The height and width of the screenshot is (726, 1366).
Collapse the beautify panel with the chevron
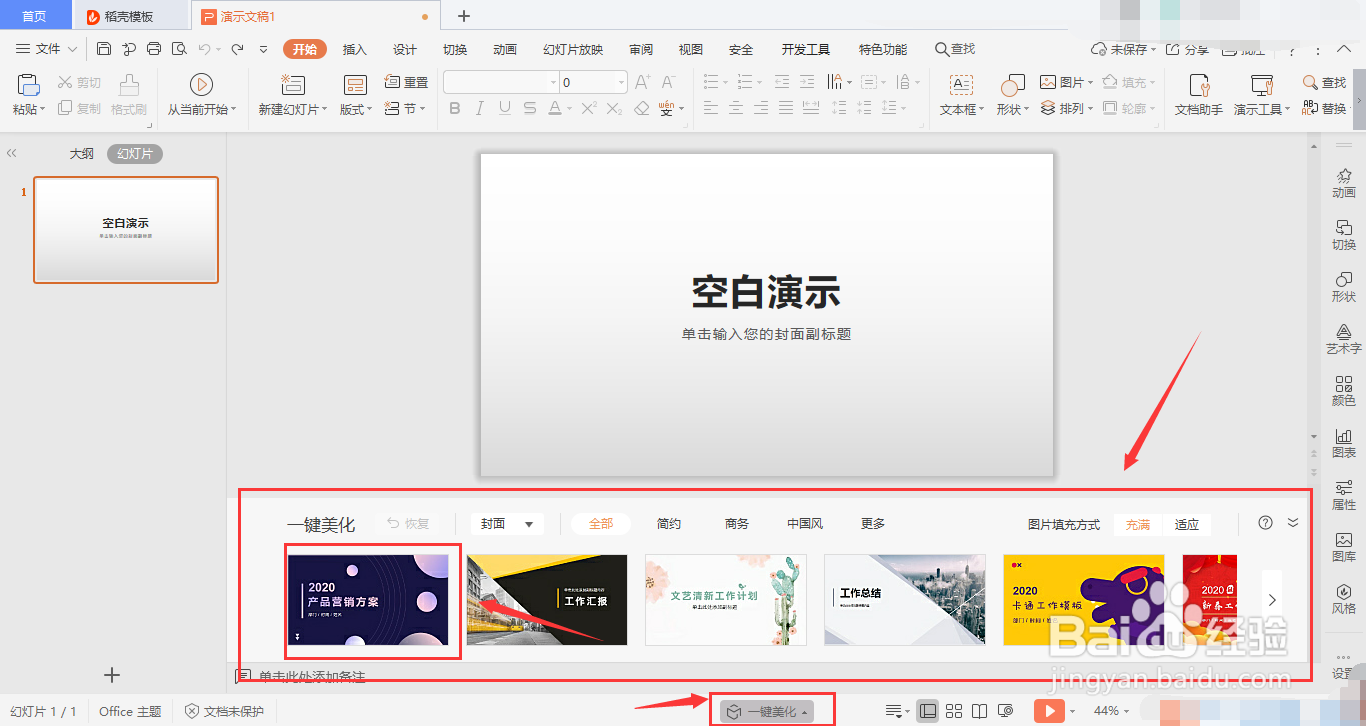click(x=1292, y=522)
